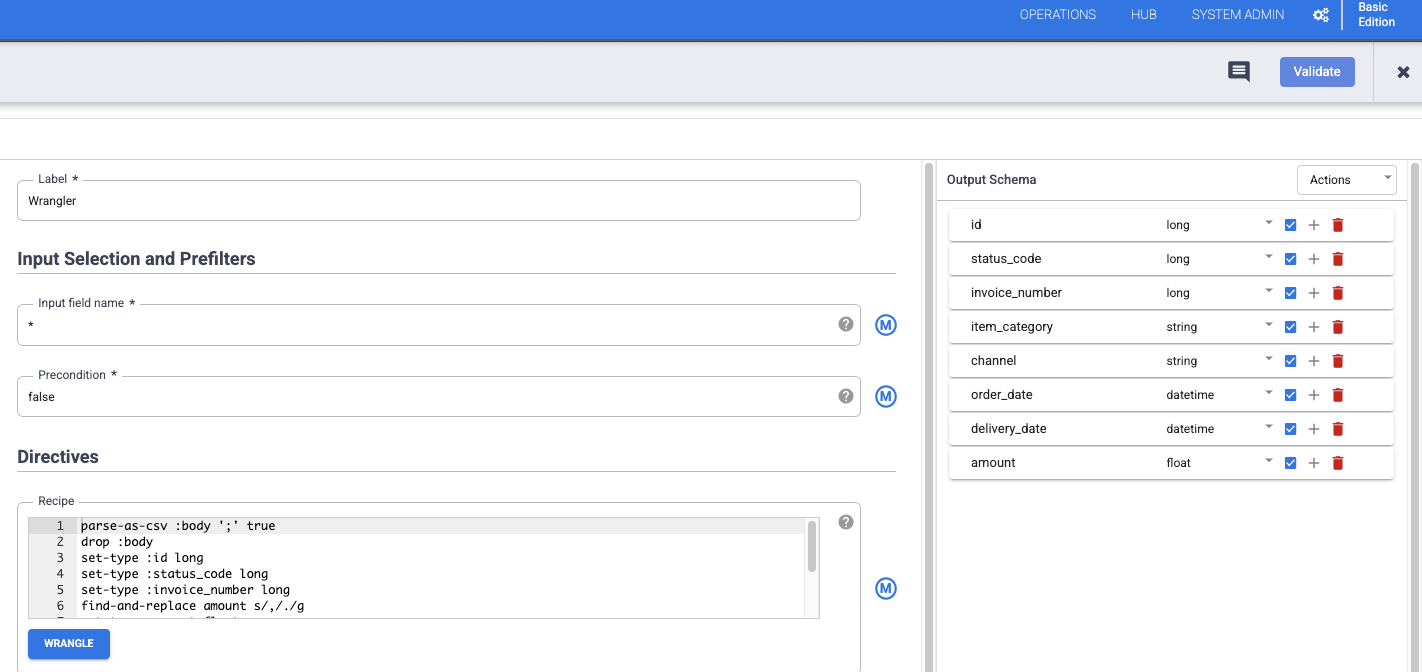
Task: Add a field after order_date row
Action: coord(1314,395)
